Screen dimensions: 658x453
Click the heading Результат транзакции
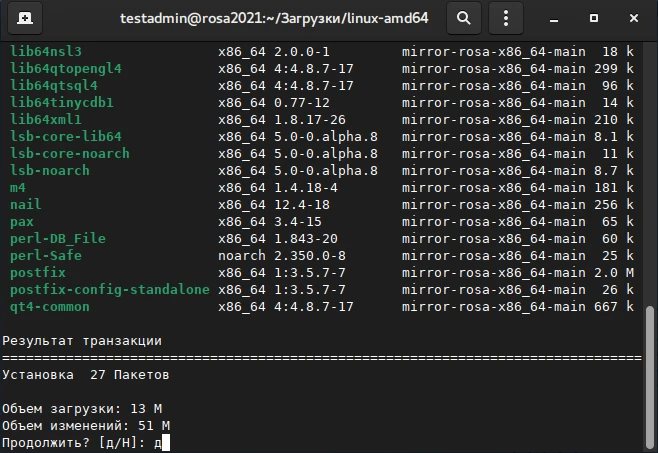82,340
